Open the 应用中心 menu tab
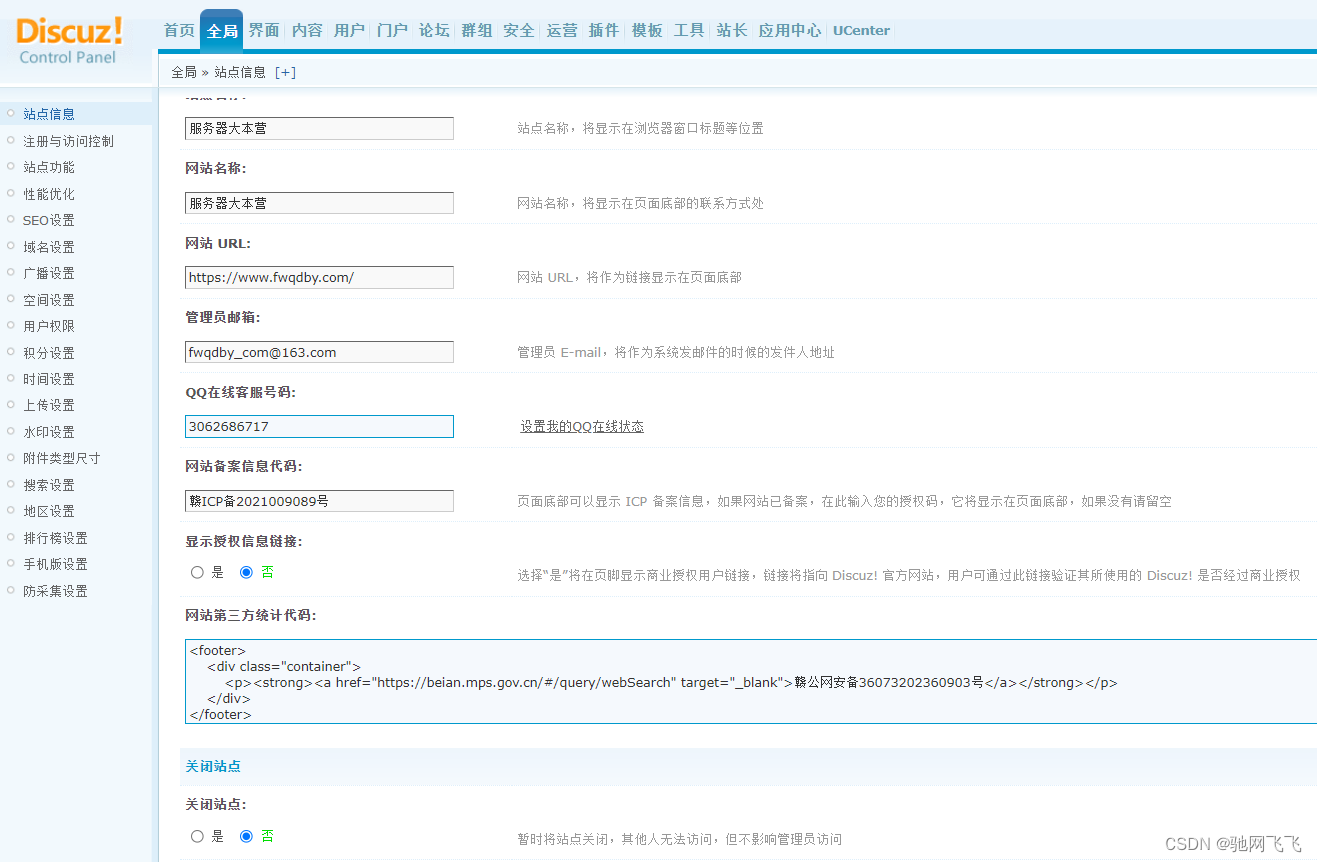 790,30
